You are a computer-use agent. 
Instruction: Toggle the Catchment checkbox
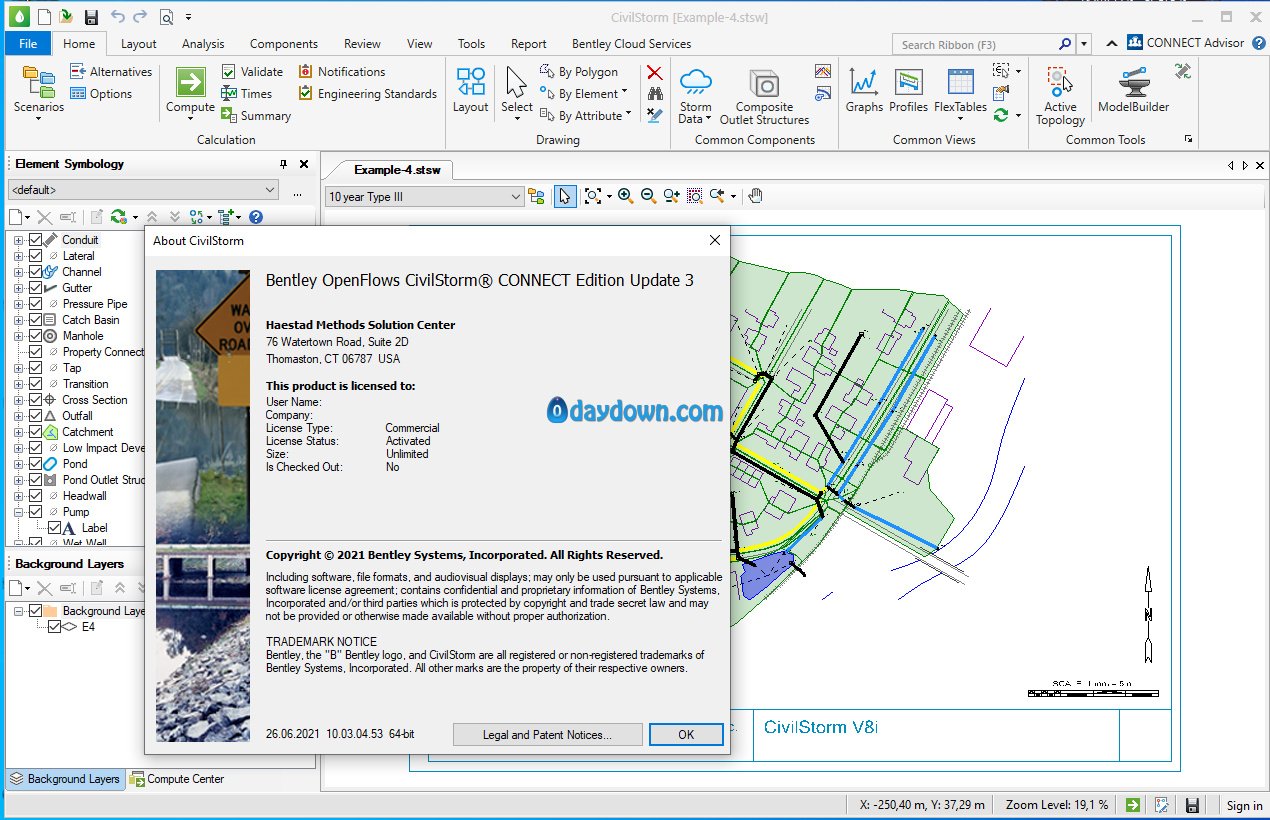[36, 432]
